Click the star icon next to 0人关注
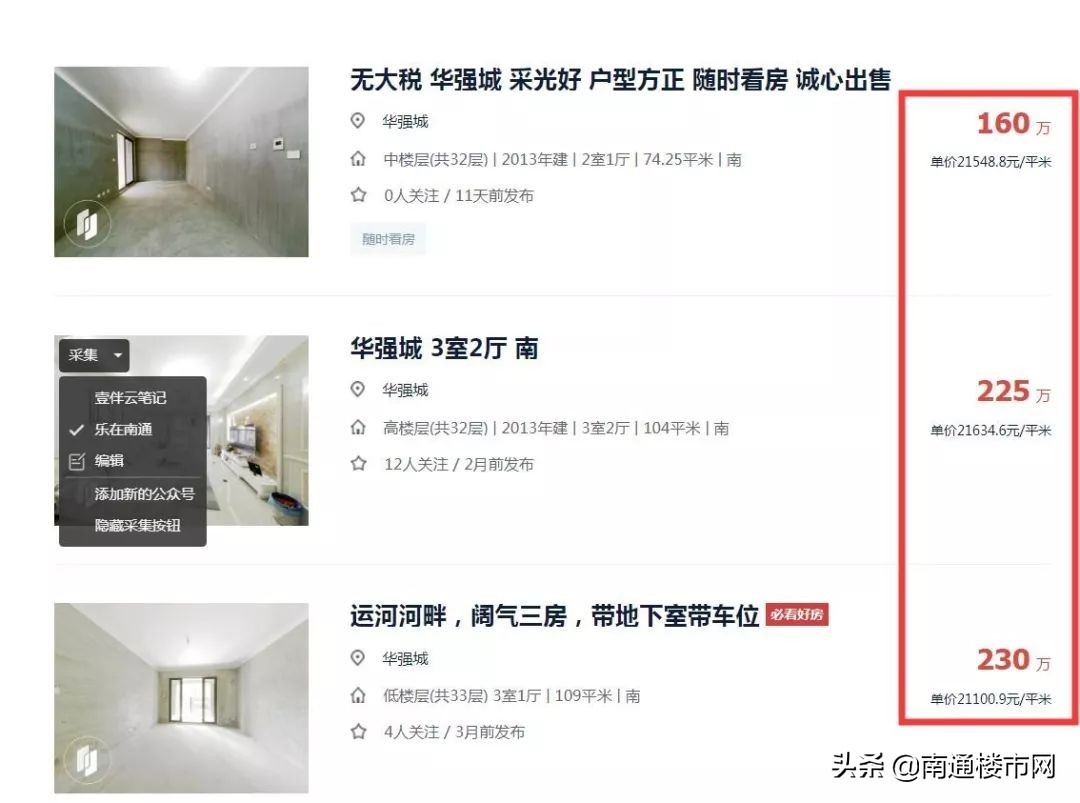The width and height of the screenshot is (1080, 803). point(358,195)
